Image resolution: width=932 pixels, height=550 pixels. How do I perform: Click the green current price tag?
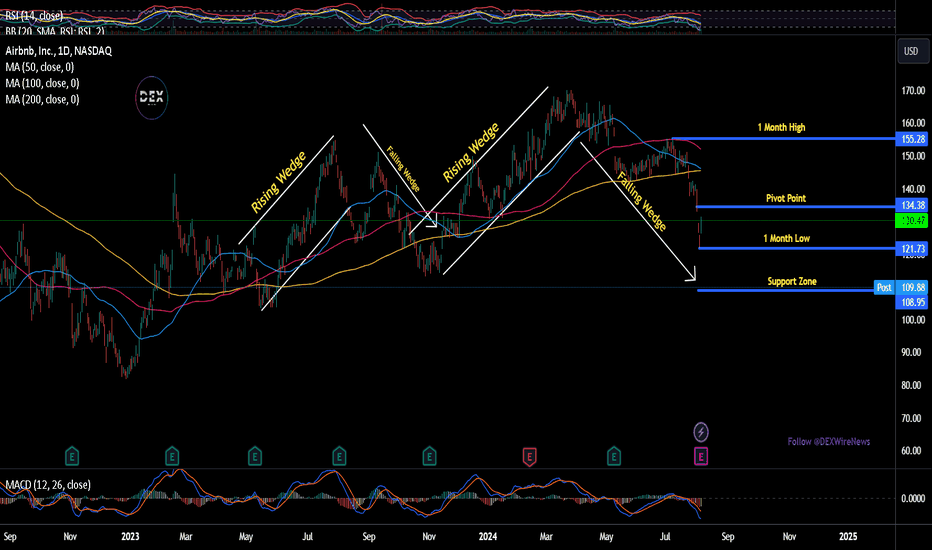click(x=912, y=221)
